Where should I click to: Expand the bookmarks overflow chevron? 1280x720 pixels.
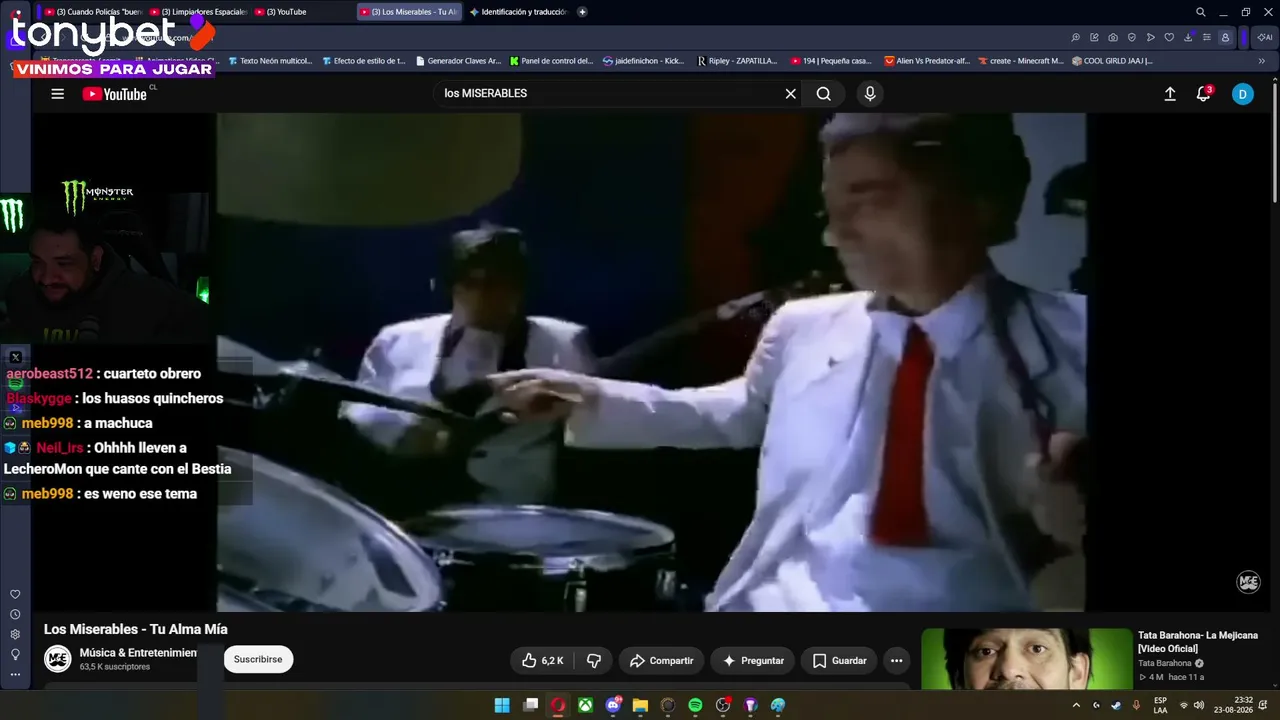[x=1261, y=61]
